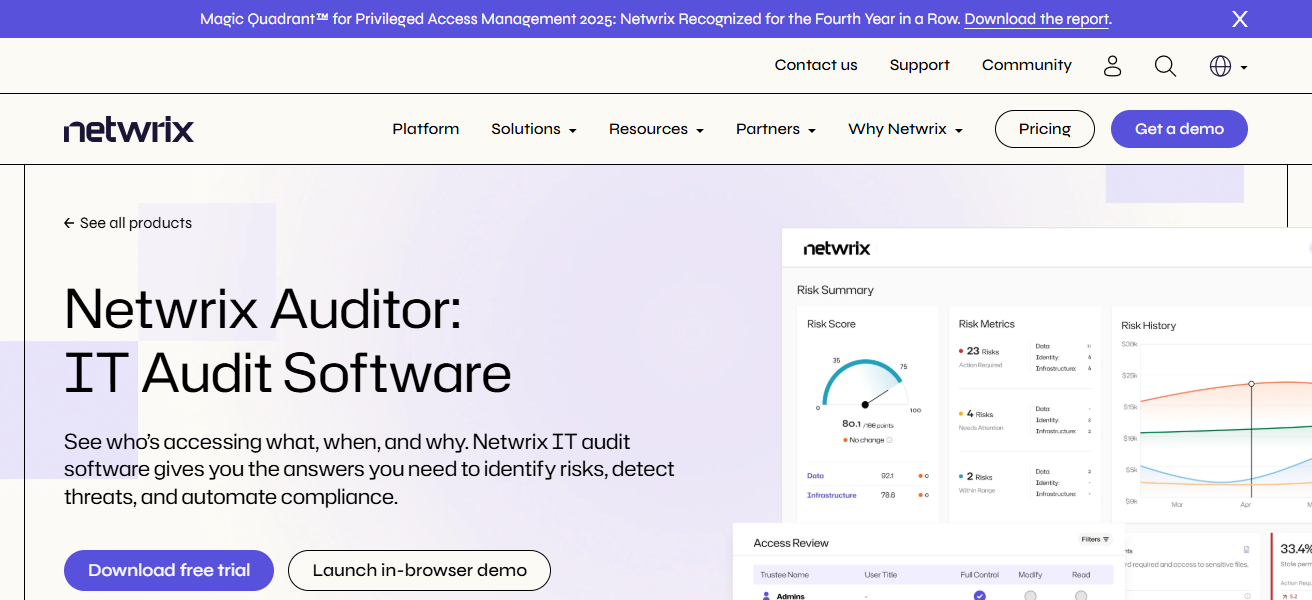Select the Platform menu item
1312x600 pixels.
[x=425, y=128]
